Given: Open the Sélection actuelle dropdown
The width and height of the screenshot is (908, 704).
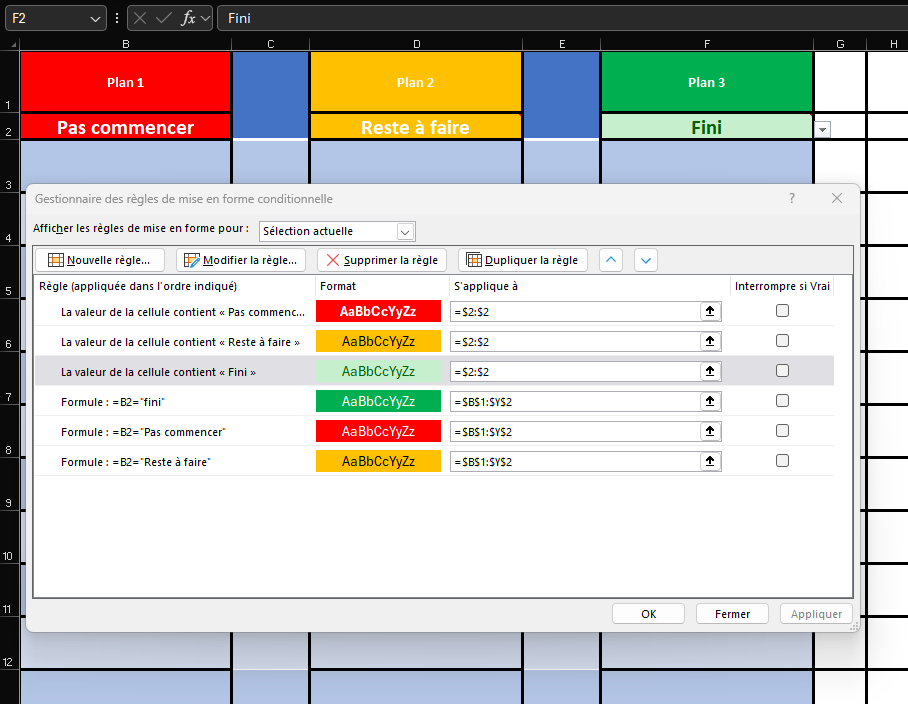Looking at the screenshot, I should 337,231.
